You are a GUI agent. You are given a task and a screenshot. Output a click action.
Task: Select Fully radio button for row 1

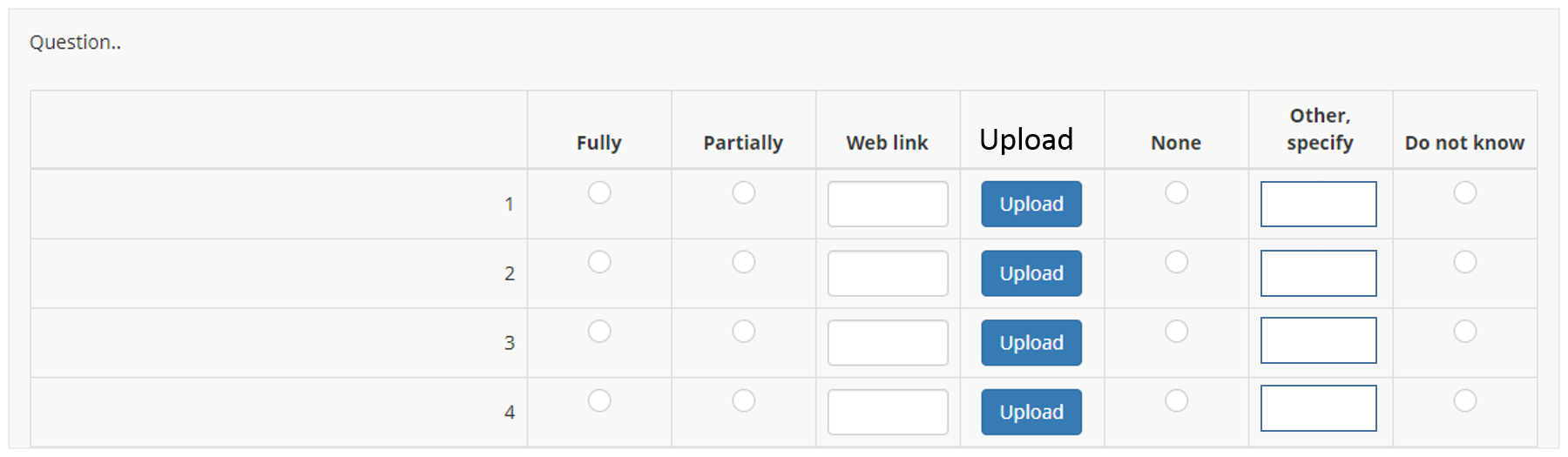click(x=599, y=192)
